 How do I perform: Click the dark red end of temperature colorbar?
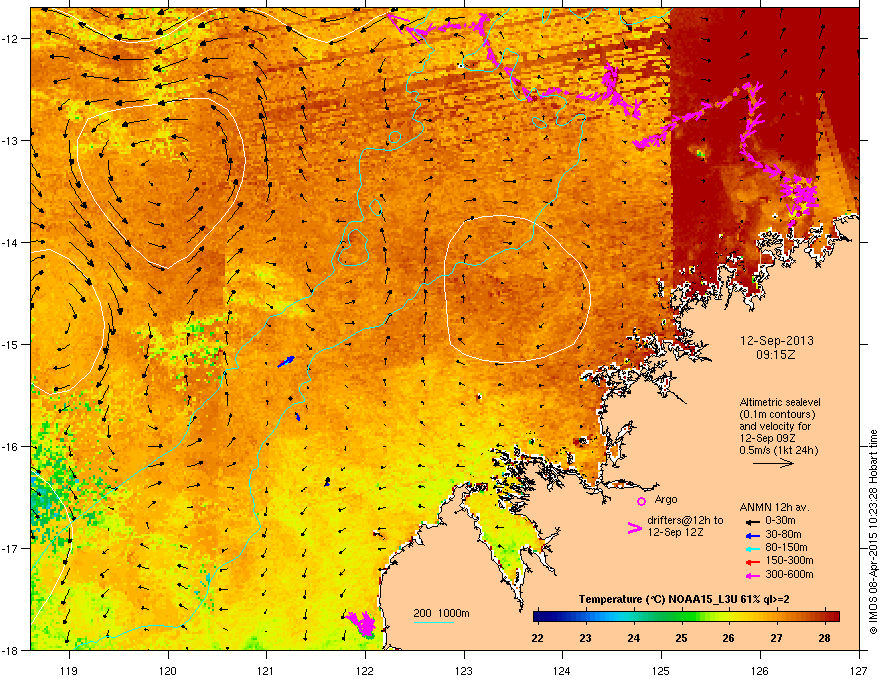pos(833,616)
